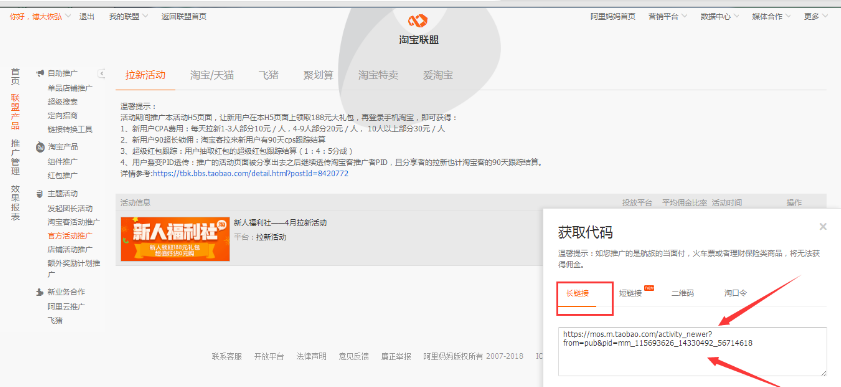Click the 淘宝联盟 logo icon
The width and height of the screenshot is (841, 387).
pos(417,21)
